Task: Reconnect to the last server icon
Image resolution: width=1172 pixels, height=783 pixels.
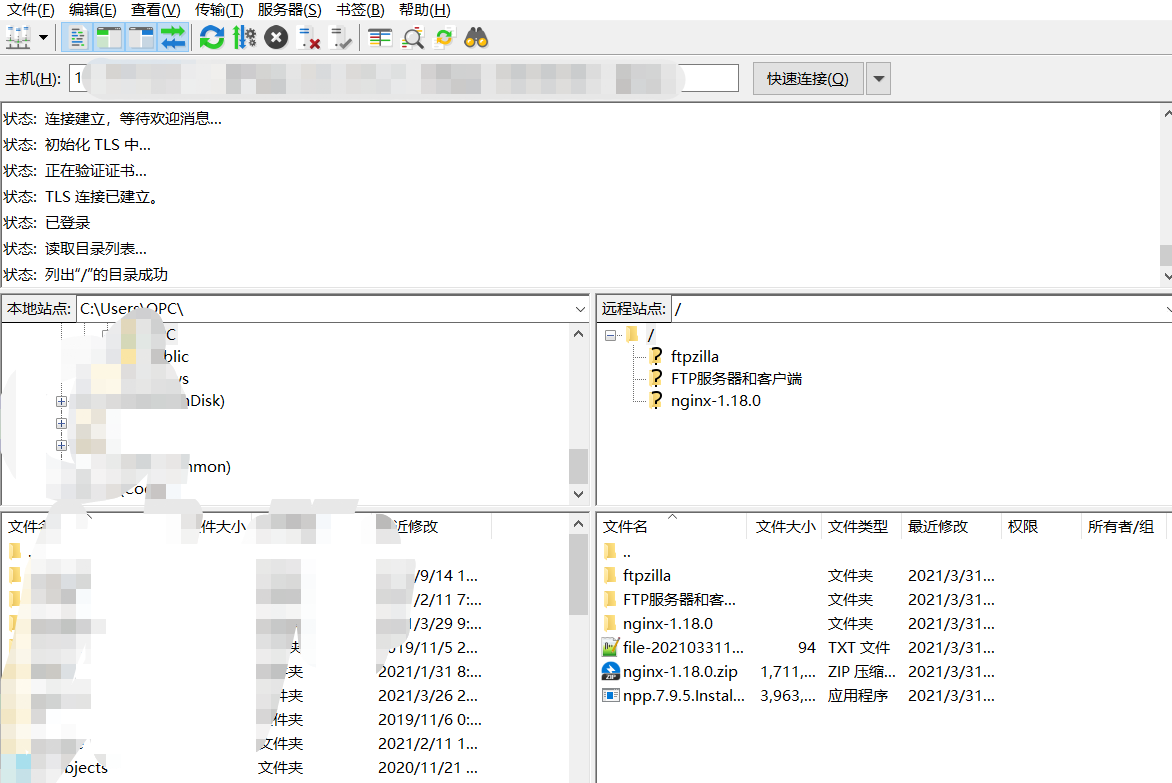Action: 341,37
